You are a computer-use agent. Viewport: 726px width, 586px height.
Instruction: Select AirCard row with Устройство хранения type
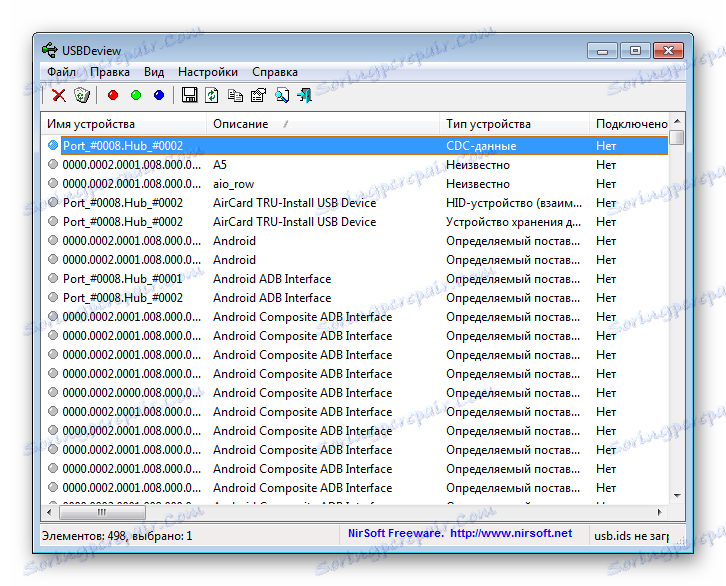(x=355, y=222)
